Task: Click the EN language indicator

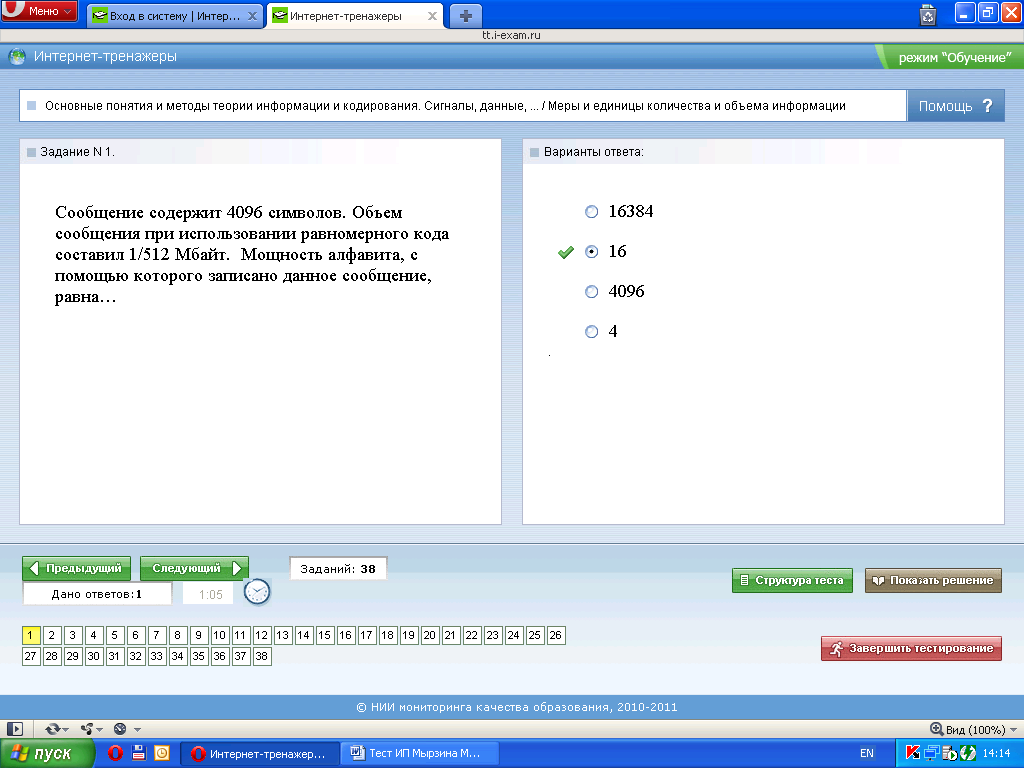Action: pyautogui.click(x=867, y=754)
